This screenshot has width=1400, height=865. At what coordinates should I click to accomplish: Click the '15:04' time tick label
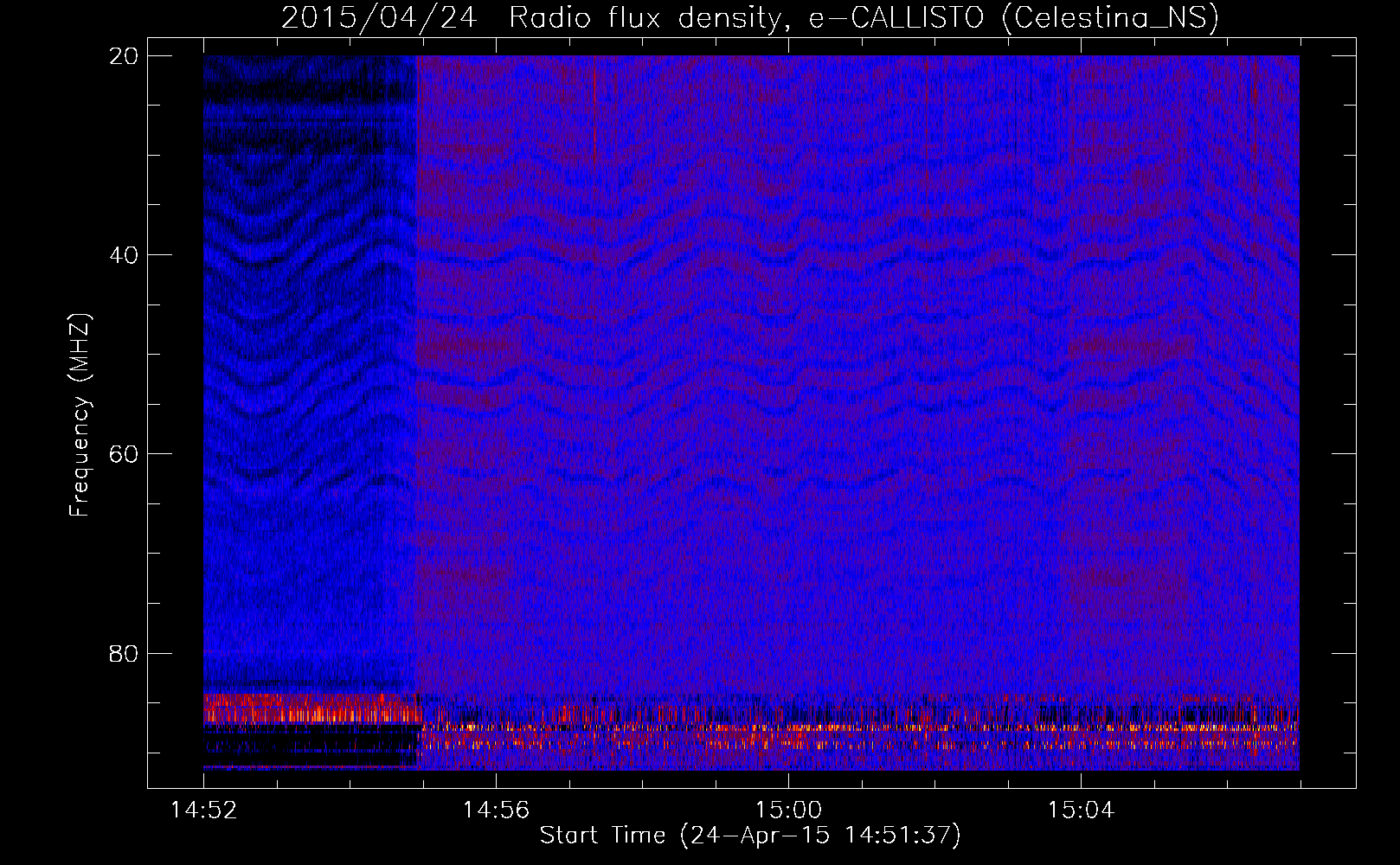pos(1081,811)
